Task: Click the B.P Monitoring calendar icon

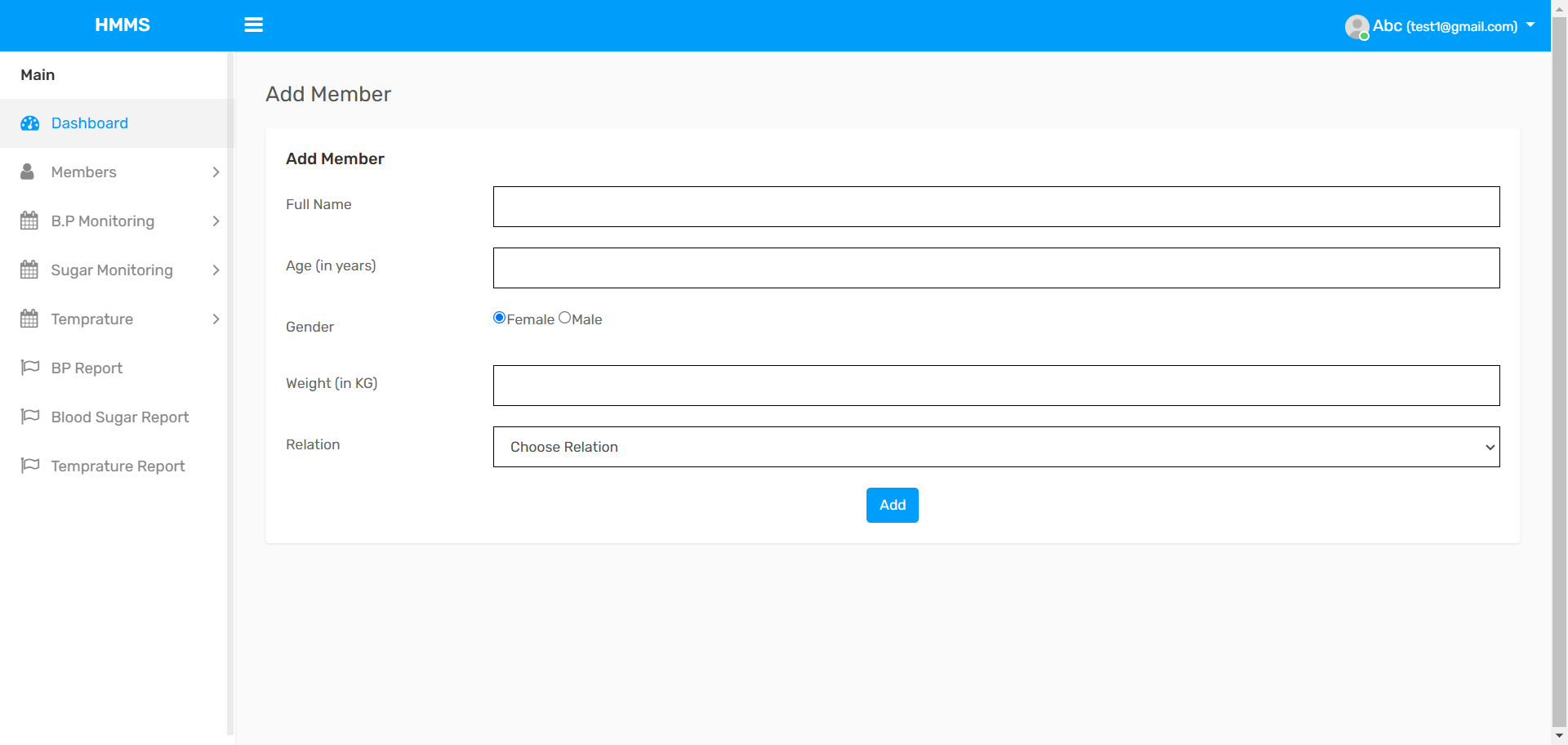Action: point(29,221)
